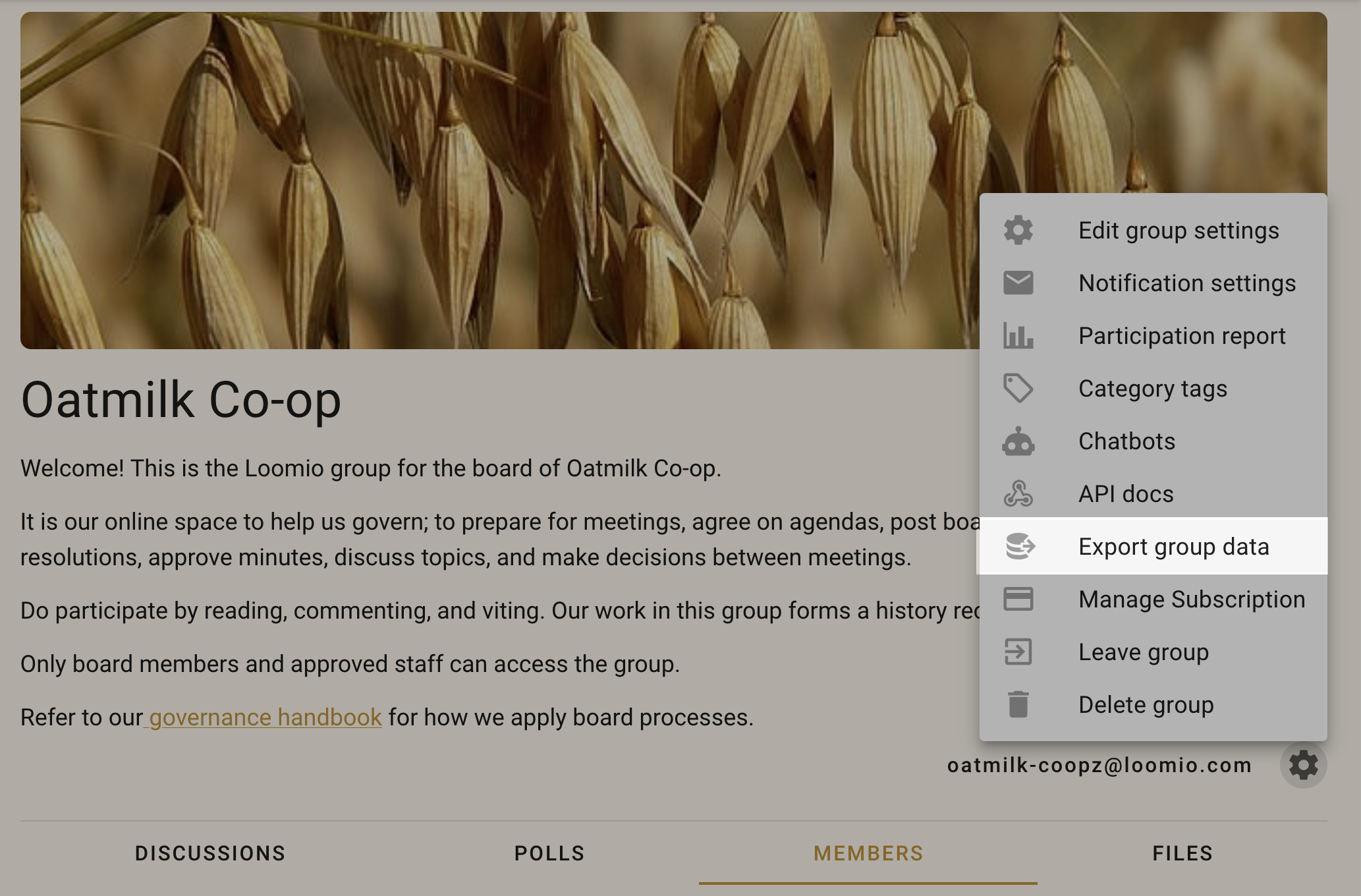Switch to the Discussions tab
The image size is (1361, 896).
click(x=210, y=853)
